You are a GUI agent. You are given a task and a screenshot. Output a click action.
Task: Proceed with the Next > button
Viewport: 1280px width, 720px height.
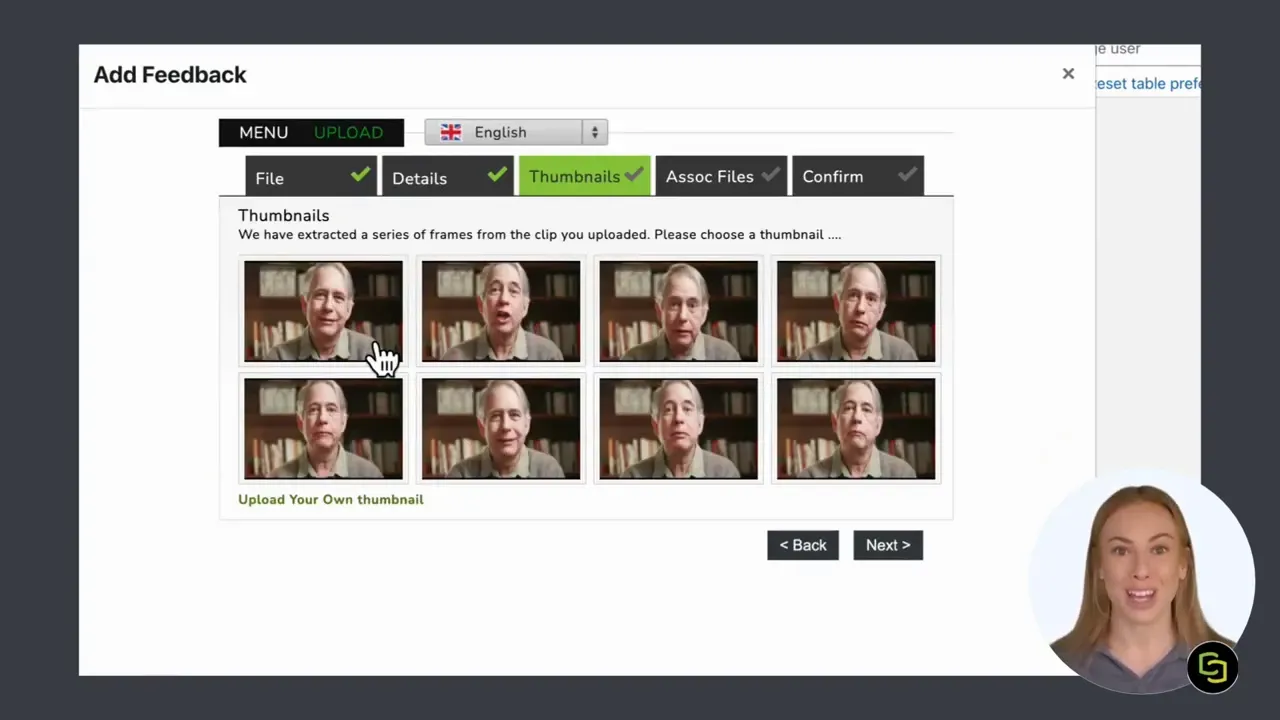pos(888,545)
